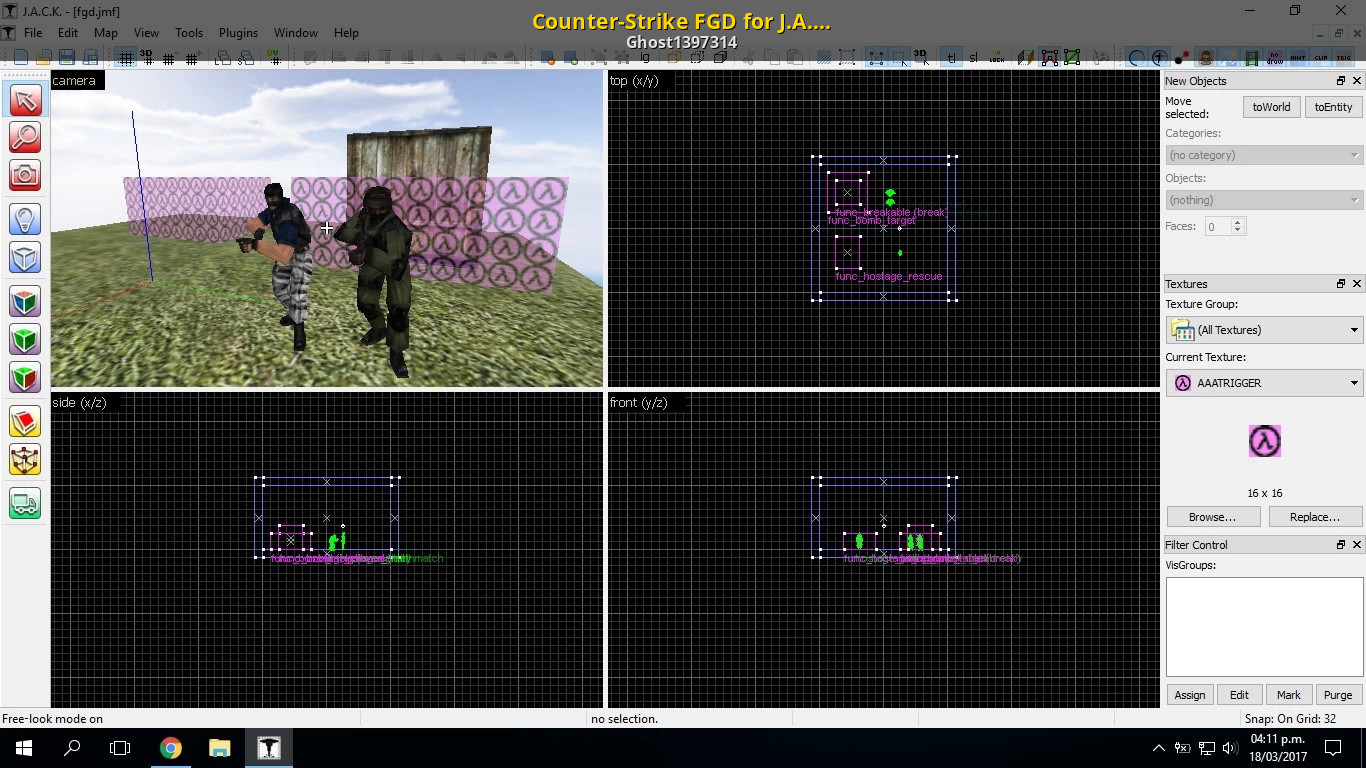The image size is (1366, 768).
Task: Choose the Vertex manipulation tool
Action: 25,459
